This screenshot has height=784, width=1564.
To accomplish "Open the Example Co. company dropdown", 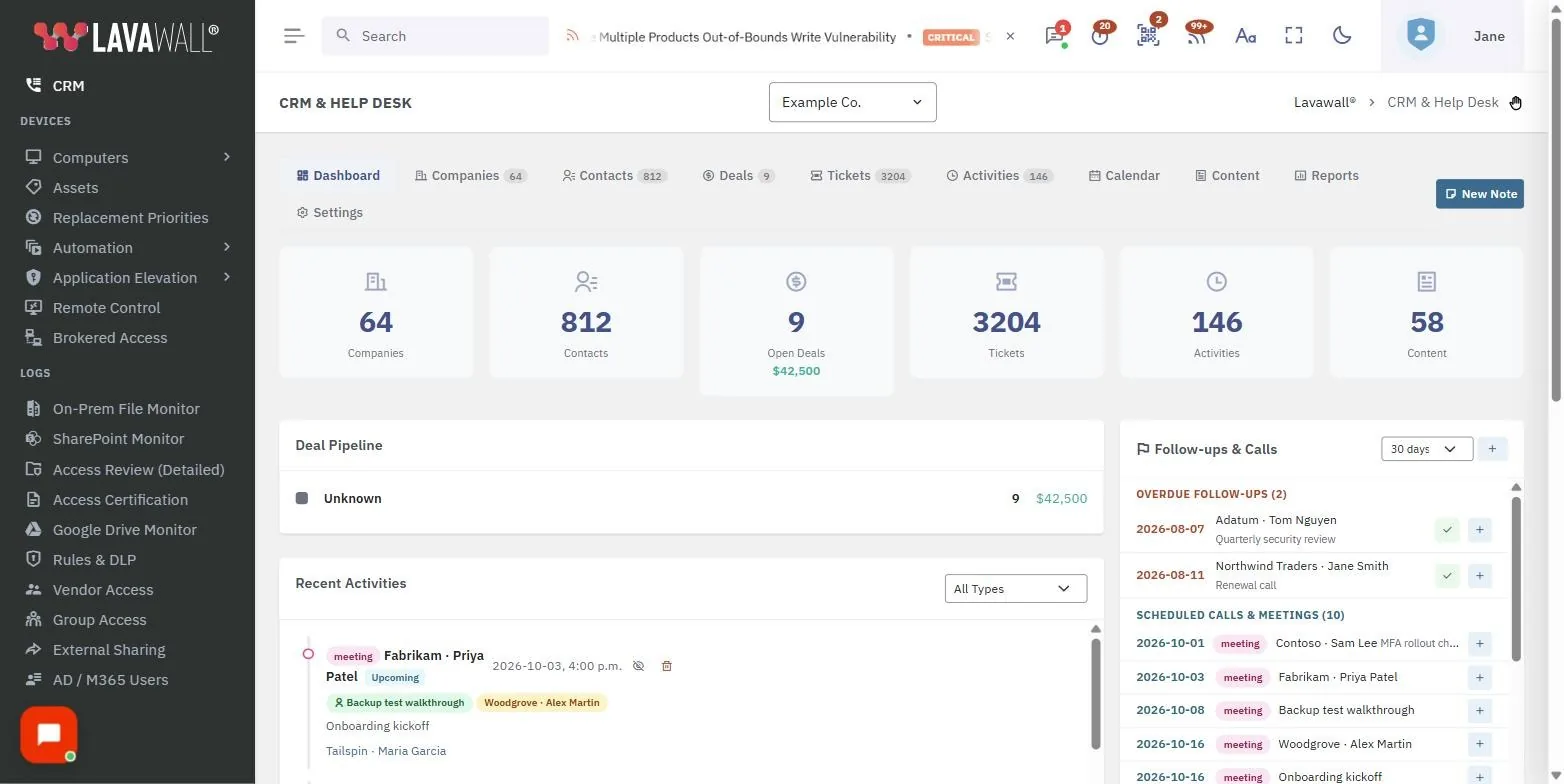I will tap(852, 102).
